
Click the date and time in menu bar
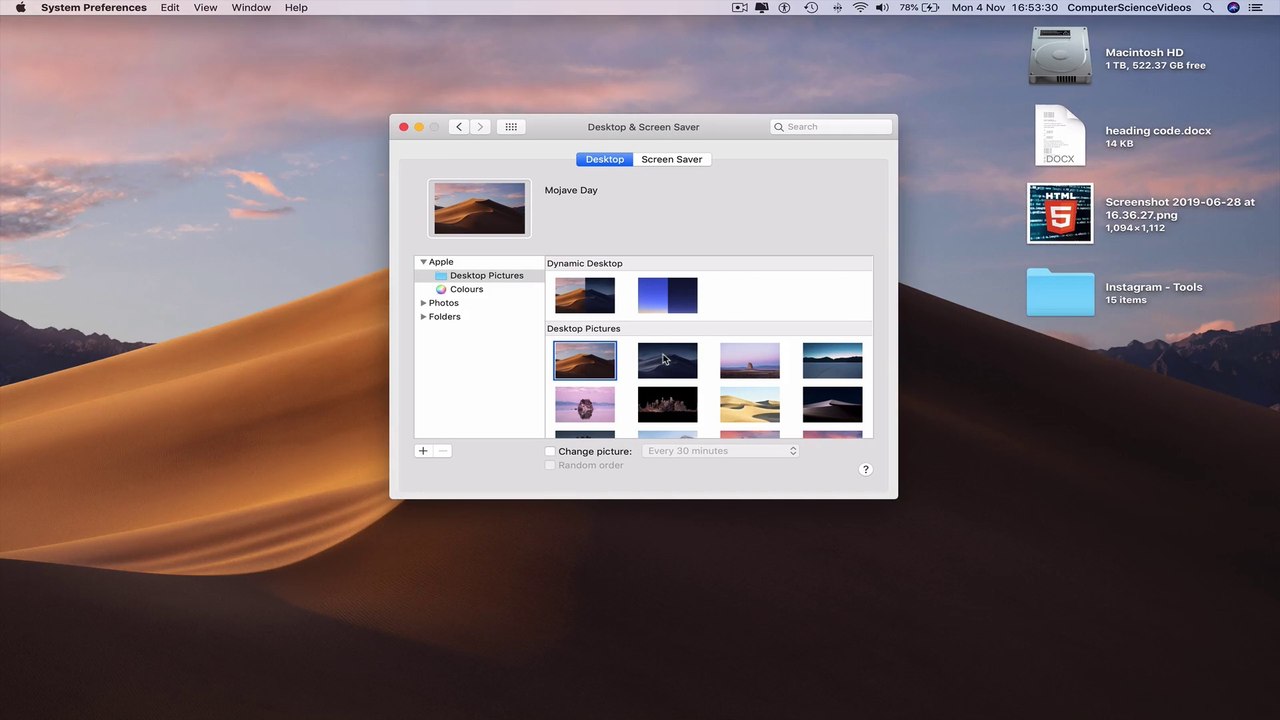coord(1005,7)
